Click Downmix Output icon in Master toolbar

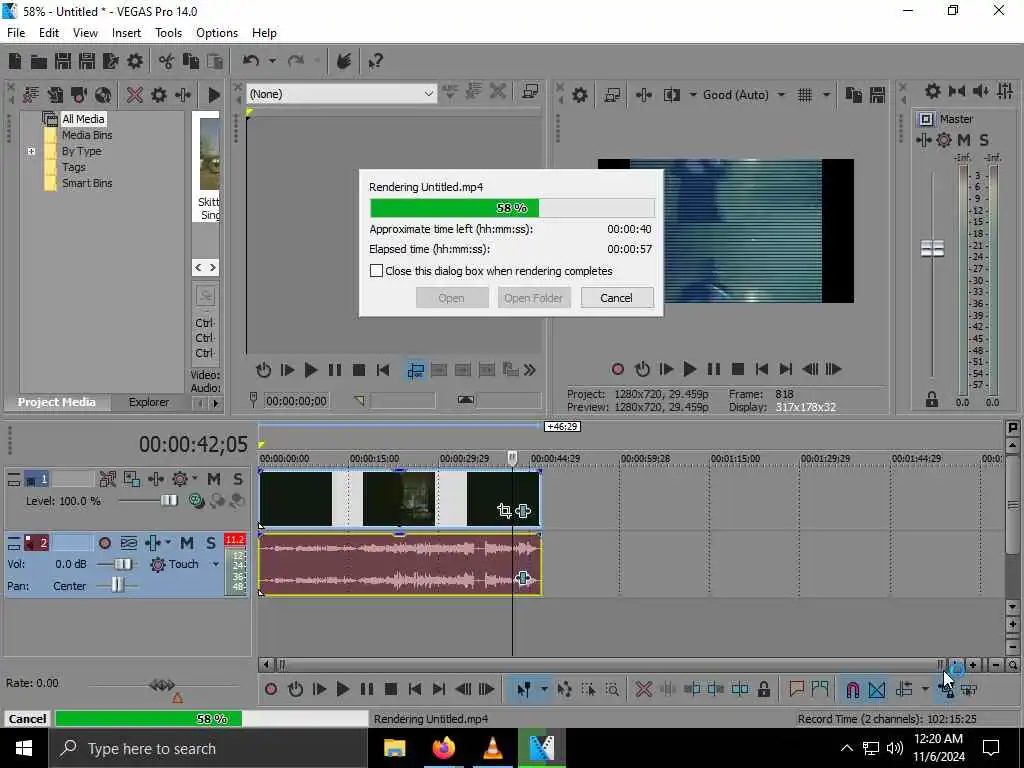point(957,91)
